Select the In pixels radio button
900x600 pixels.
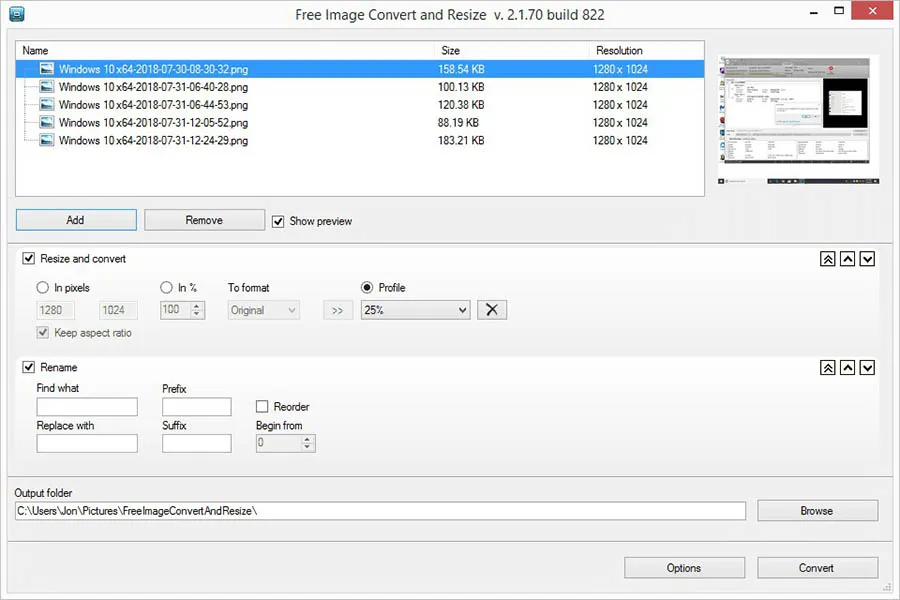41,288
